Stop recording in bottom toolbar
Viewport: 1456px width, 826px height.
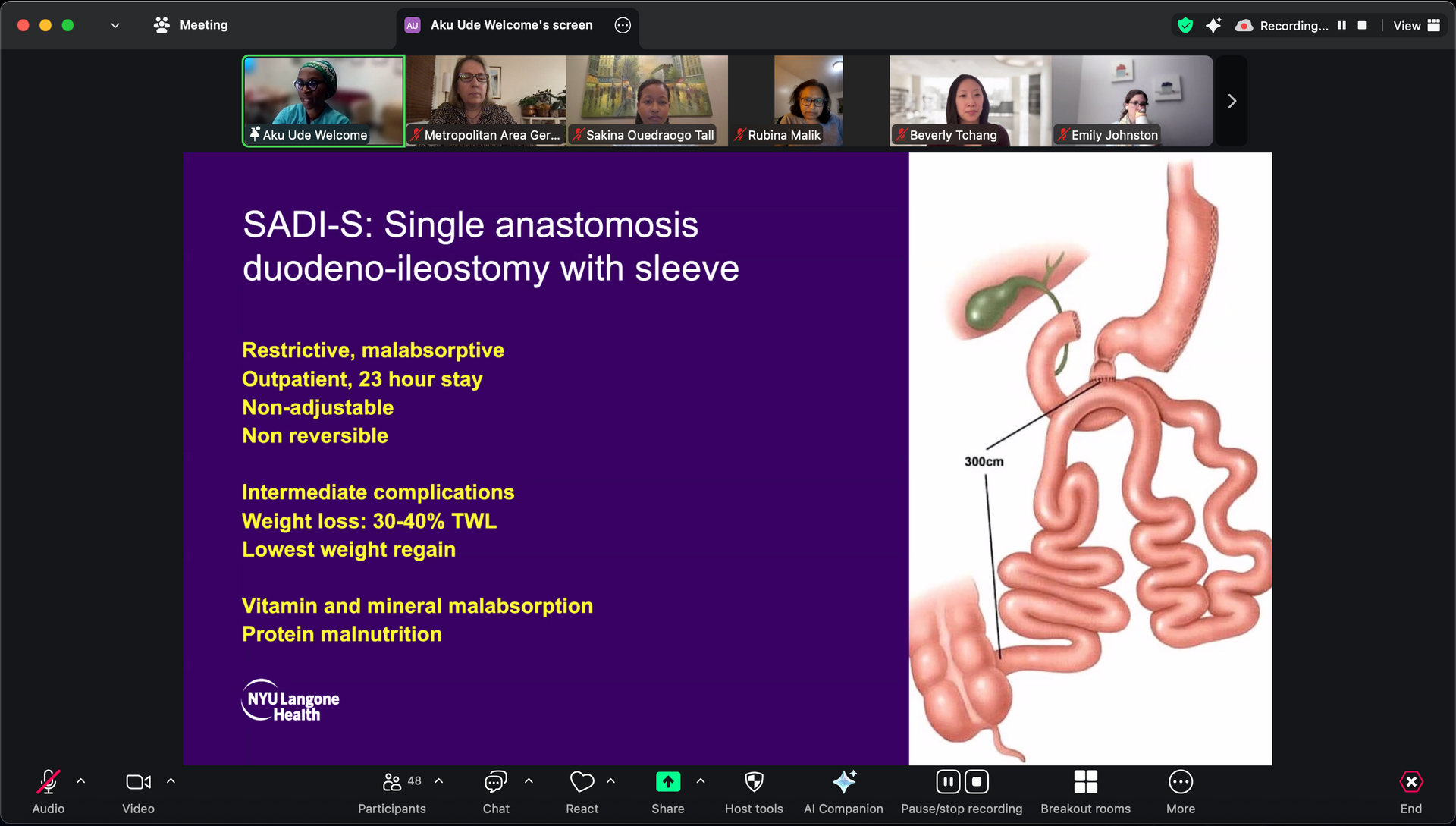pyautogui.click(x=976, y=782)
